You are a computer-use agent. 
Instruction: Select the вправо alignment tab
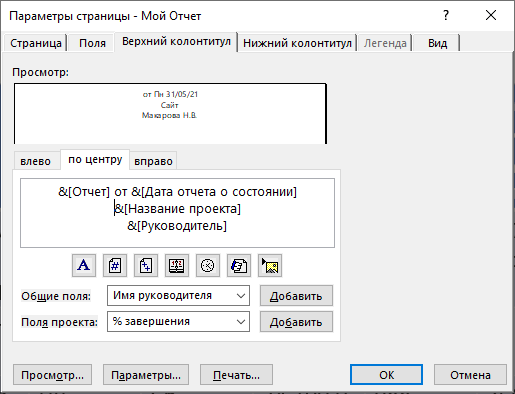[153, 161]
